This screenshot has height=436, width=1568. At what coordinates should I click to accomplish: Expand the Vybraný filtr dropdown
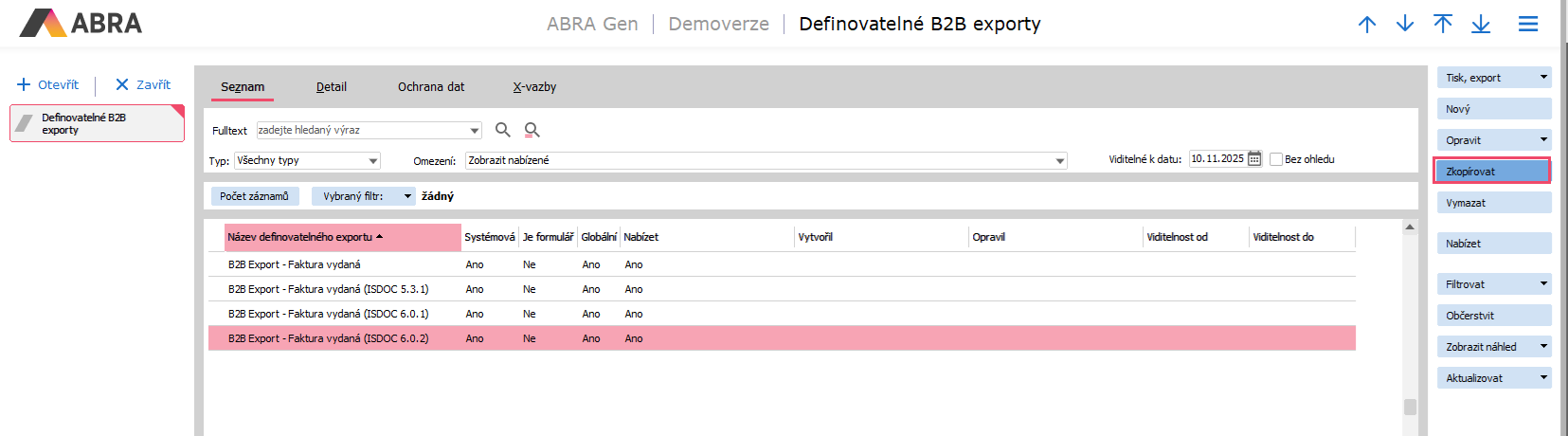click(x=408, y=196)
